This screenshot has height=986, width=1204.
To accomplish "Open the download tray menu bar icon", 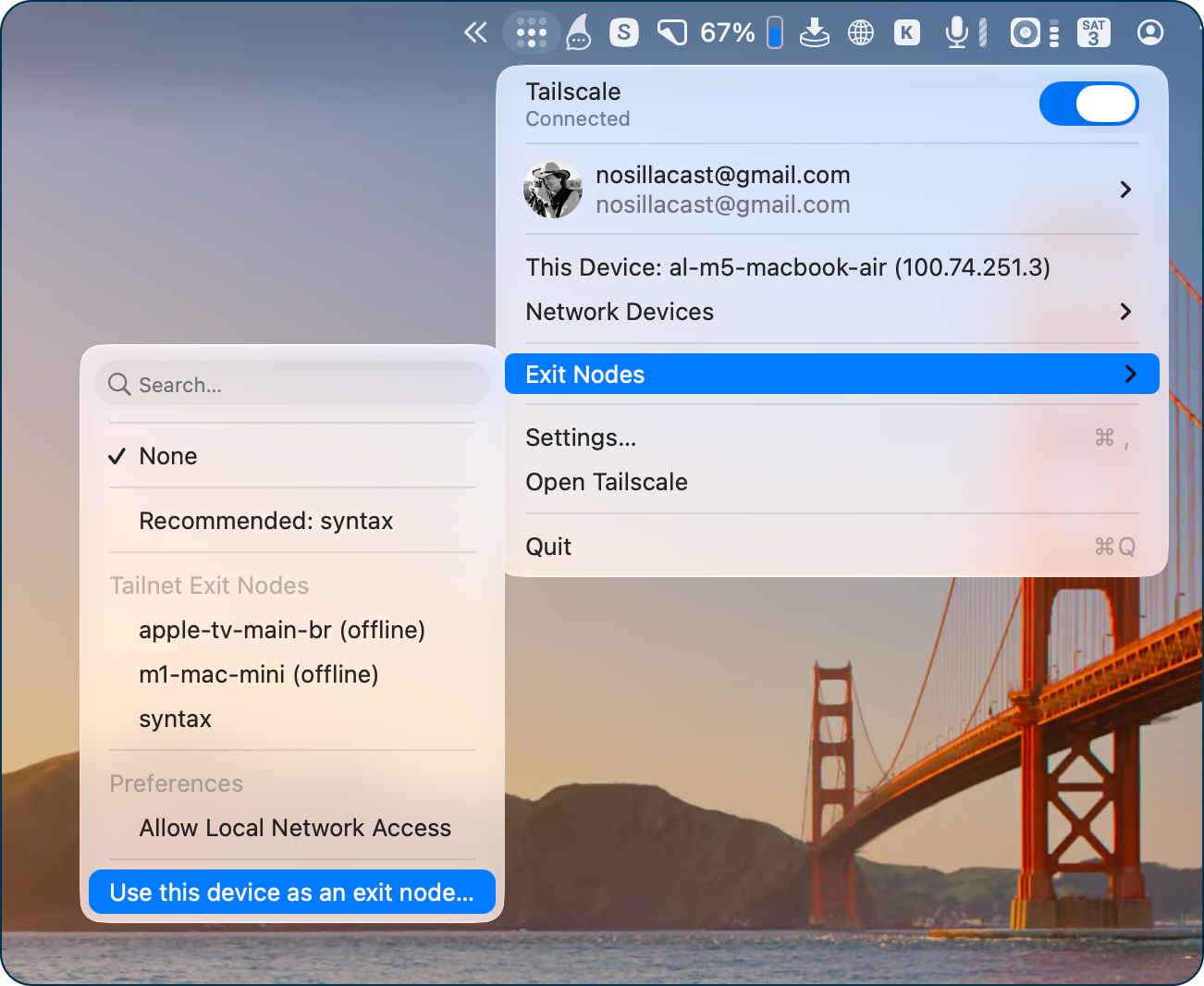I will pos(815,33).
